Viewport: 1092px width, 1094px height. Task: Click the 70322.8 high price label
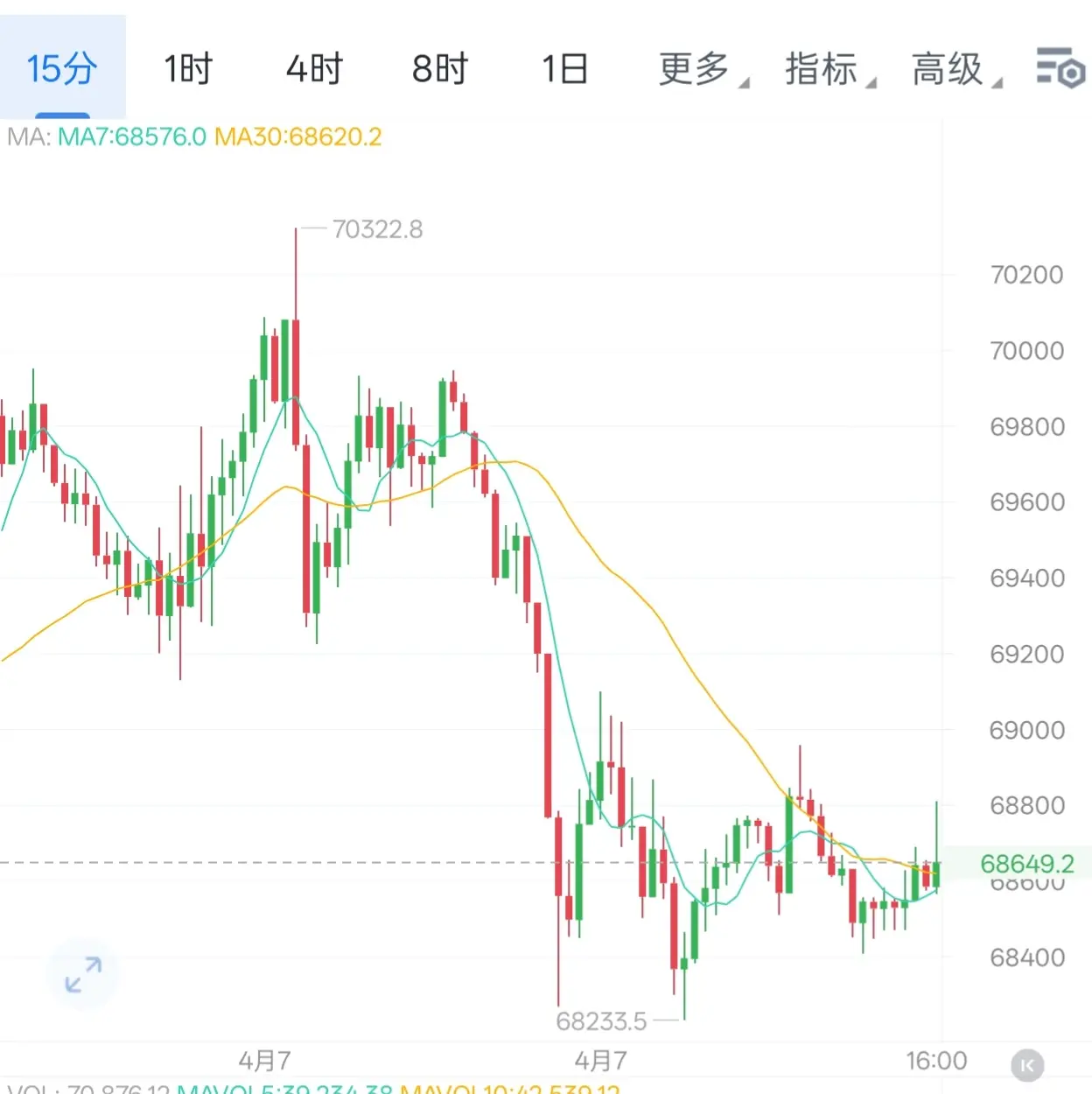(x=377, y=229)
